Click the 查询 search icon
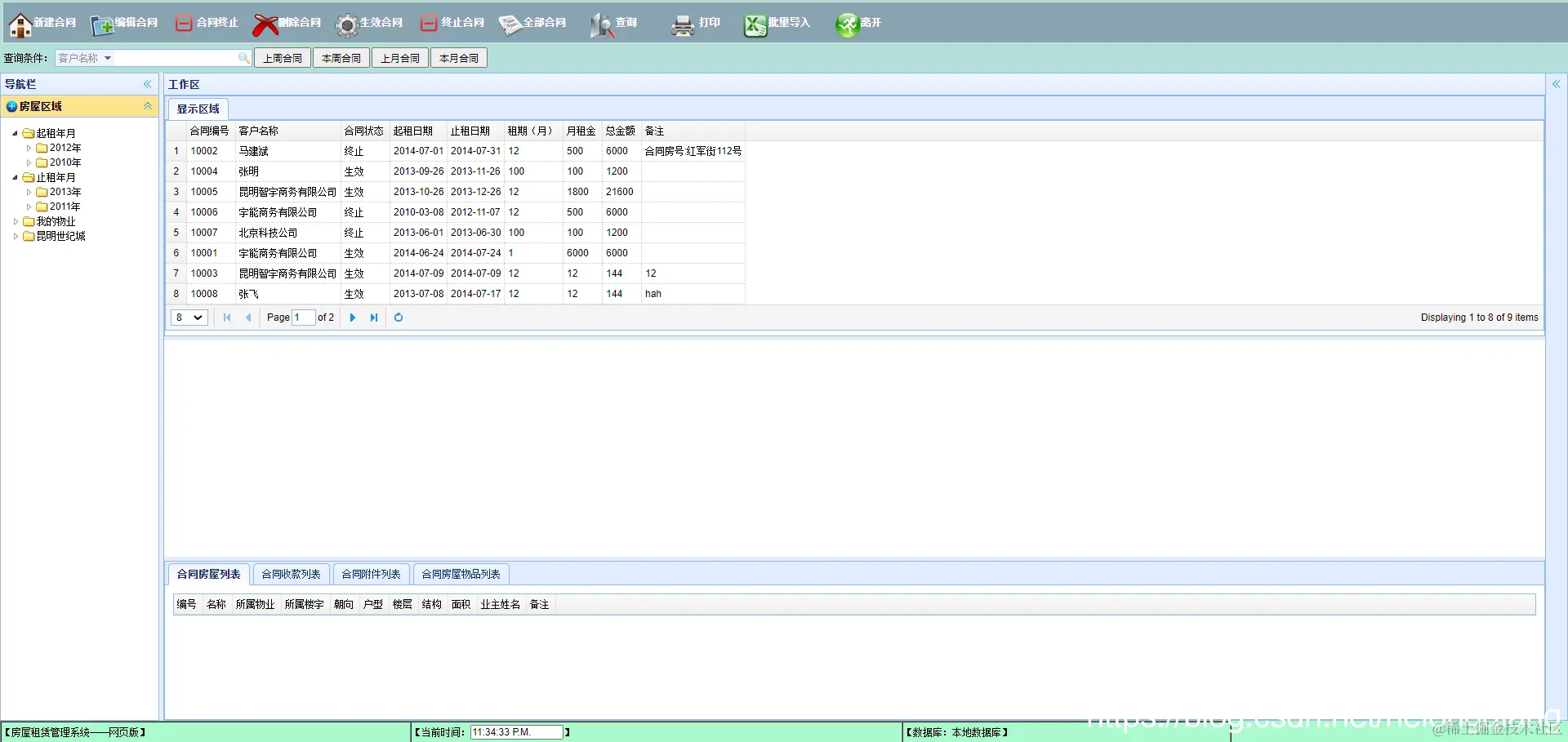The height and width of the screenshot is (742, 1568). (x=601, y=25)
